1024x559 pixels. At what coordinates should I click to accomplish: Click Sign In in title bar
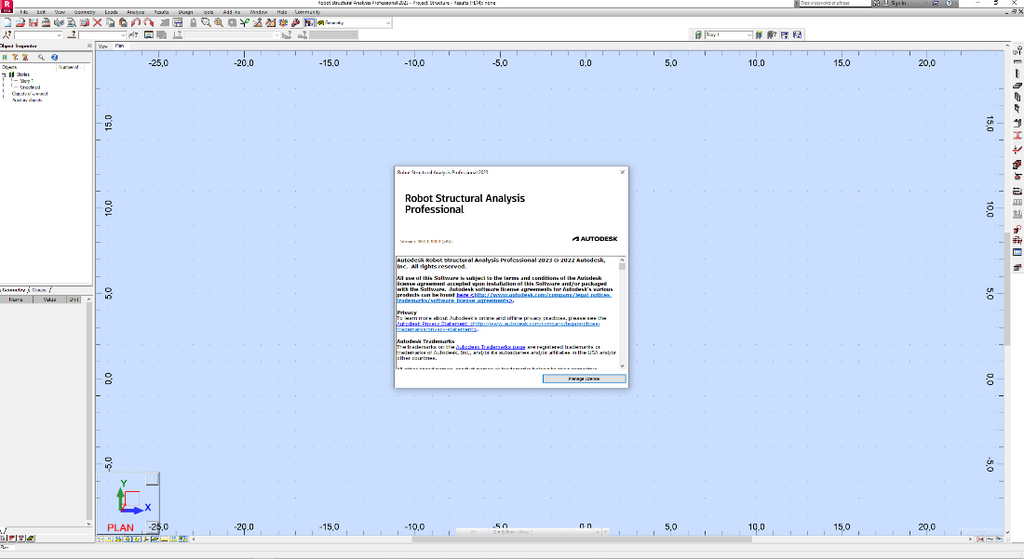coord(899,3)
